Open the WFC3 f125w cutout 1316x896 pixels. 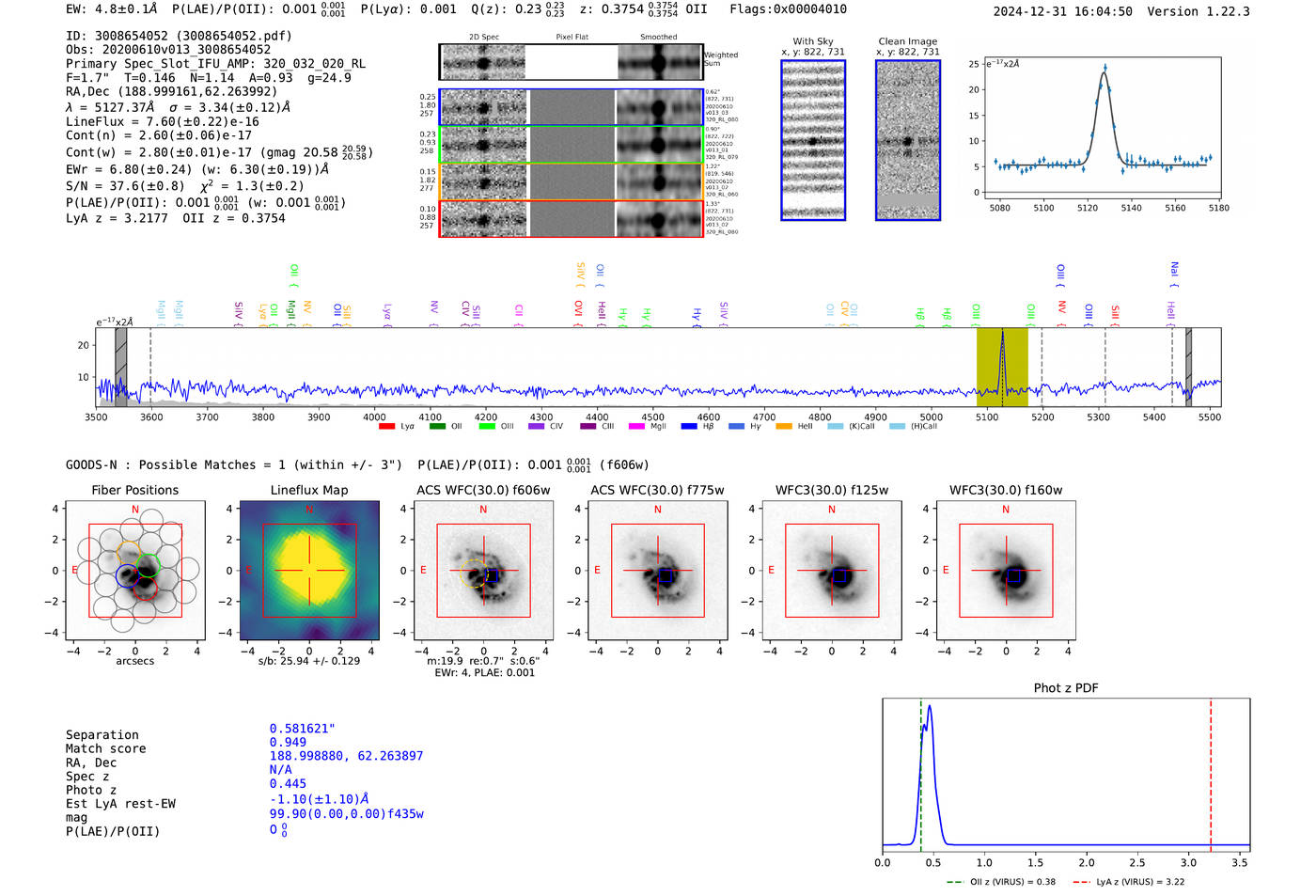[x=832, y=571]
